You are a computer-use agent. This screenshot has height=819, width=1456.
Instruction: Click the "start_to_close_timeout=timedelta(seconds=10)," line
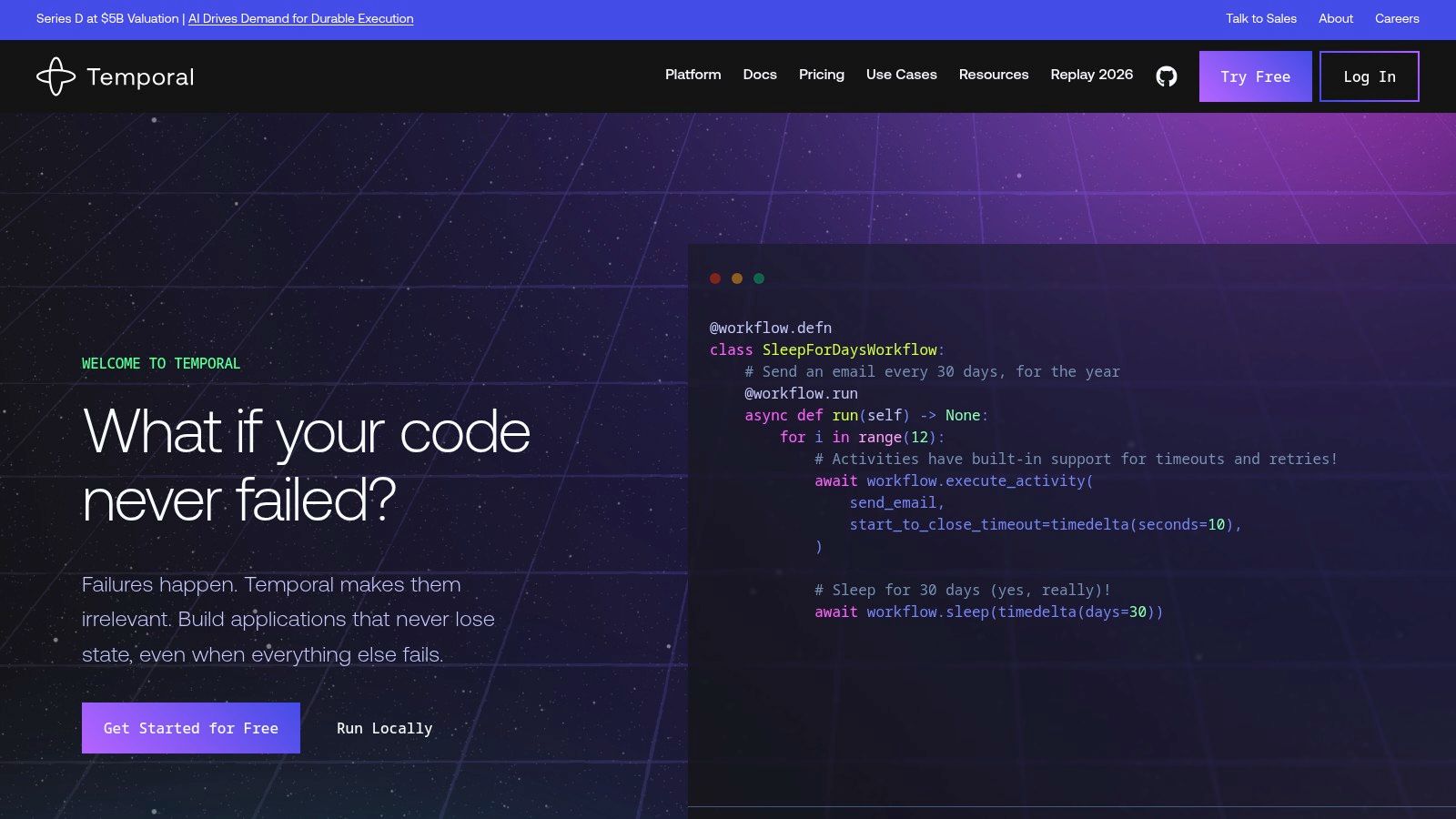pos(1046,524)
